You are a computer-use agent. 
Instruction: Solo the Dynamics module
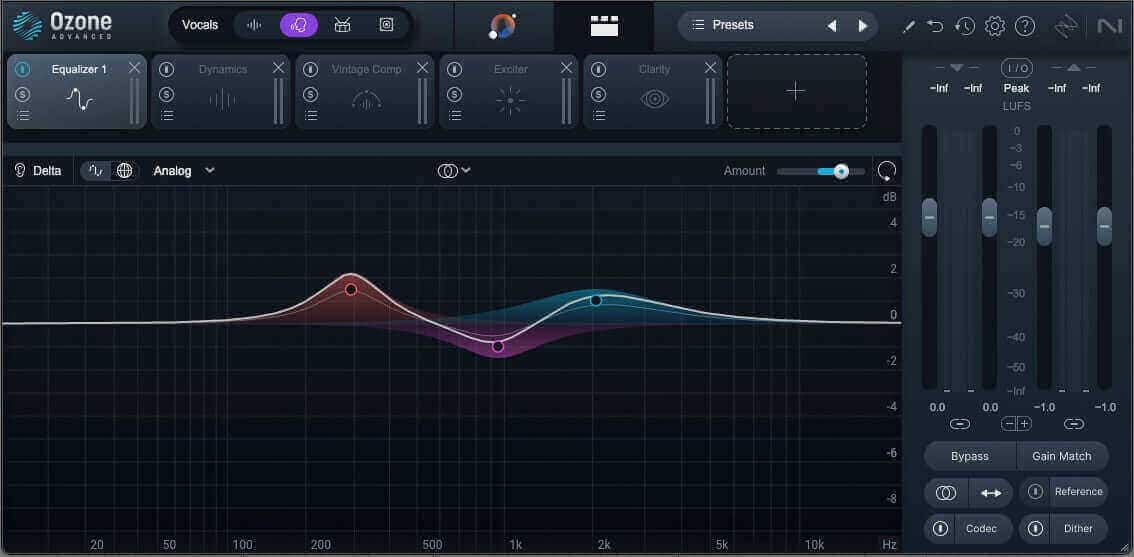click(167, 94)
